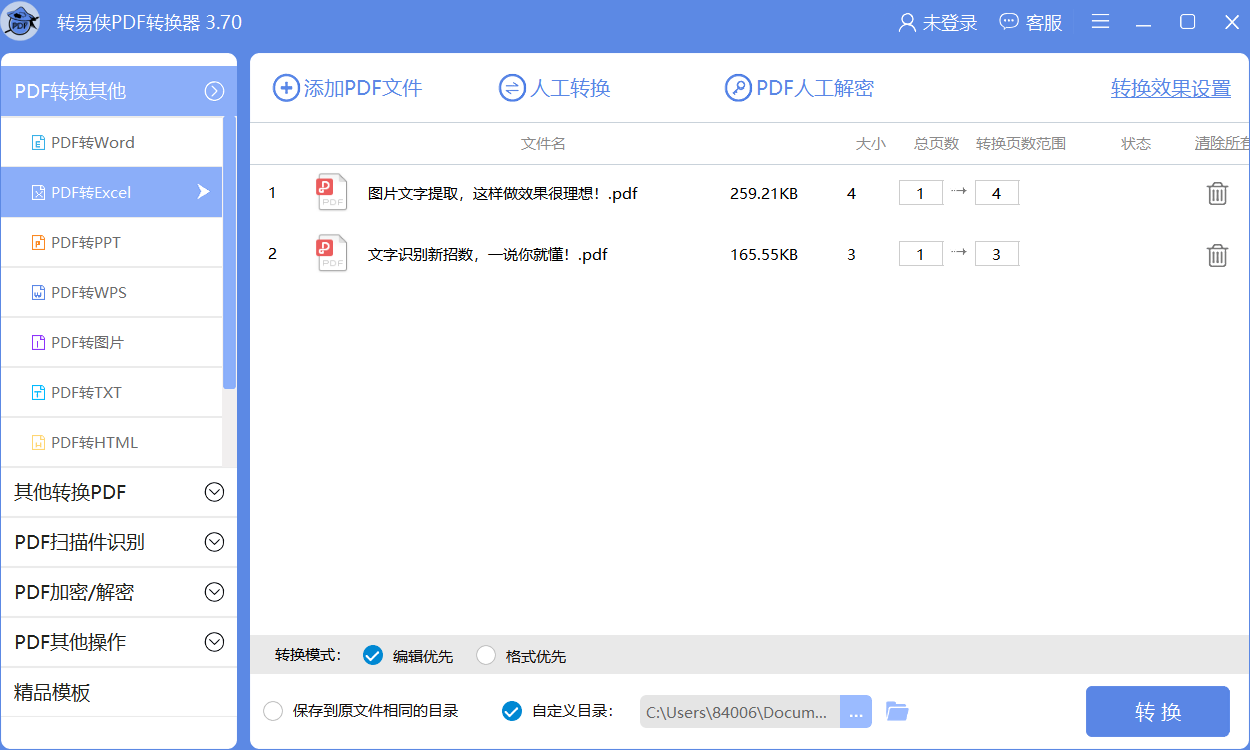Click the PDF人工解密 key icon
Viewport: 1250px width, 750px height.
738,88
